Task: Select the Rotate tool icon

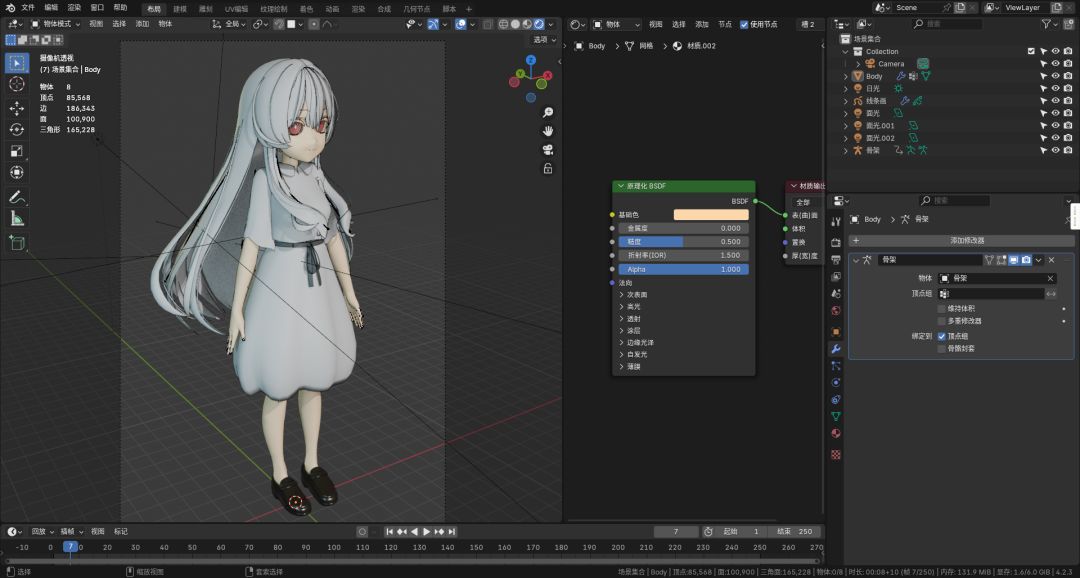Action: pos(17,130)
